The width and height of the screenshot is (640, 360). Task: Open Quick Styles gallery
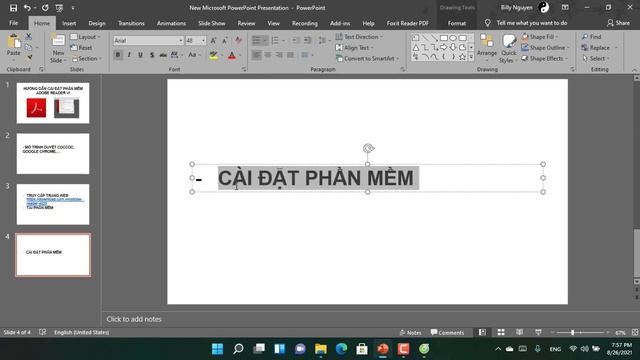coord(509,48)
